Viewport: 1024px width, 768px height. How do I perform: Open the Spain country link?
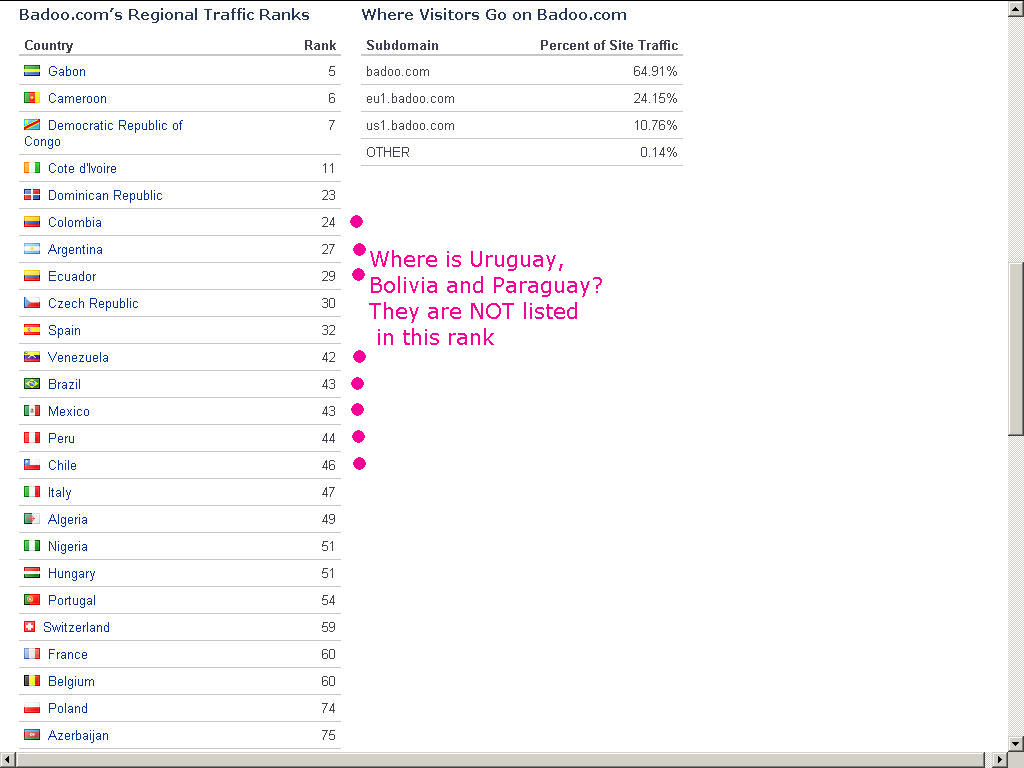point(64,330)
